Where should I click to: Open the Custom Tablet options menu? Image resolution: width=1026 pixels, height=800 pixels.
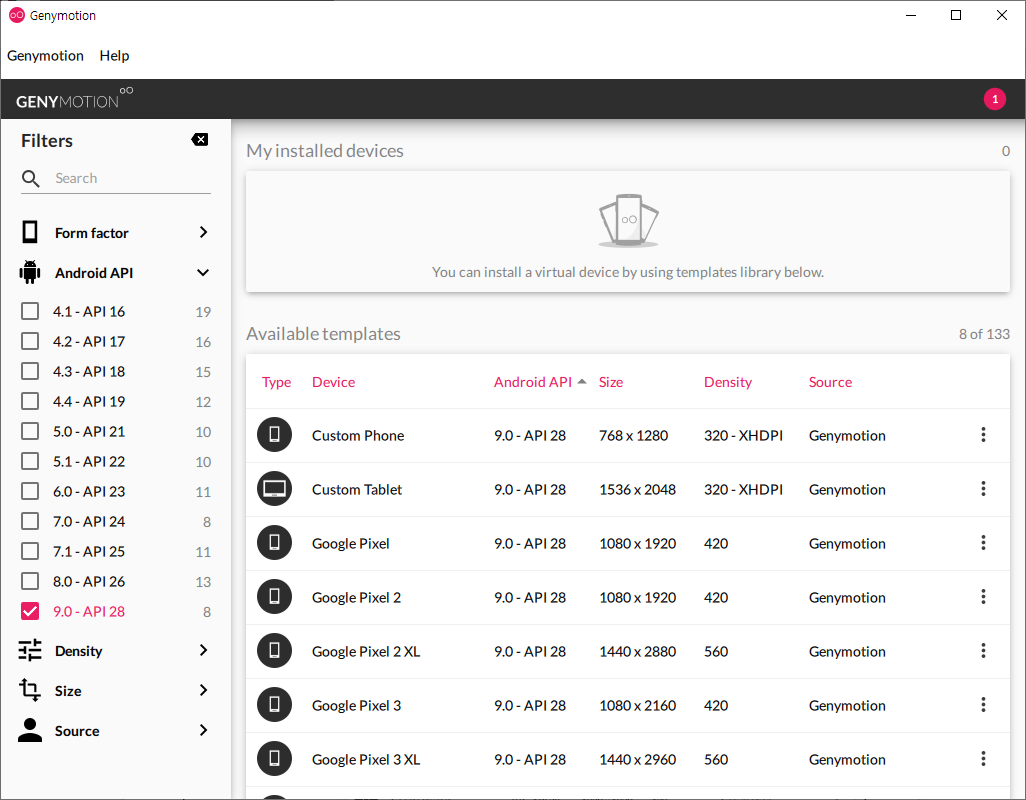pyautogui.click(x=983, y=489)
